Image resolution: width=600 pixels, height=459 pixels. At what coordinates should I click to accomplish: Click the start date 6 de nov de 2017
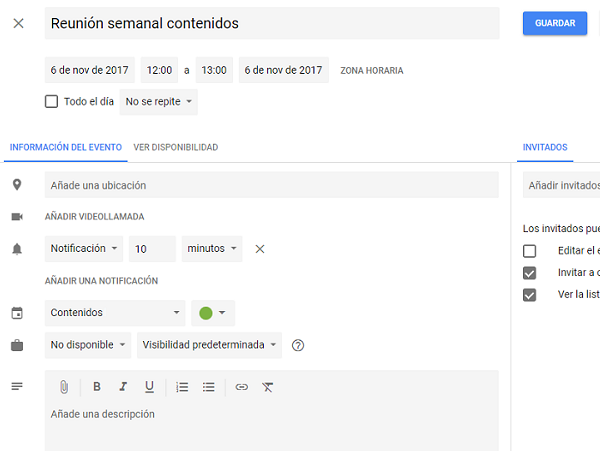[90, 70]
